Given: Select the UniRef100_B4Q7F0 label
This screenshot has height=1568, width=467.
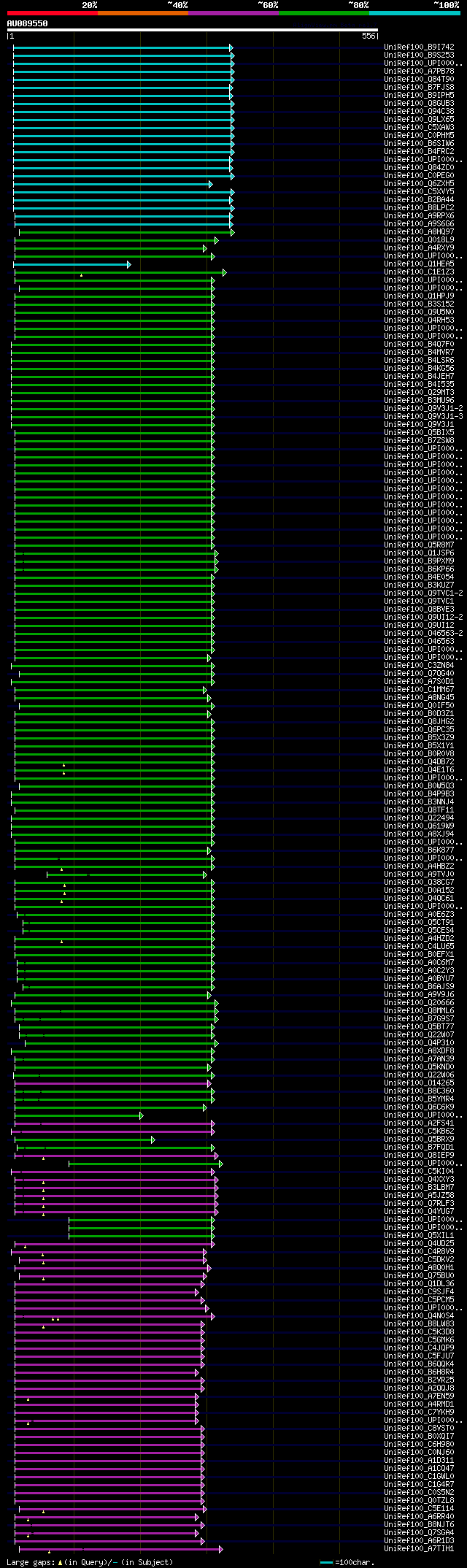Looking at the screenshot, I should click(419, 344).
